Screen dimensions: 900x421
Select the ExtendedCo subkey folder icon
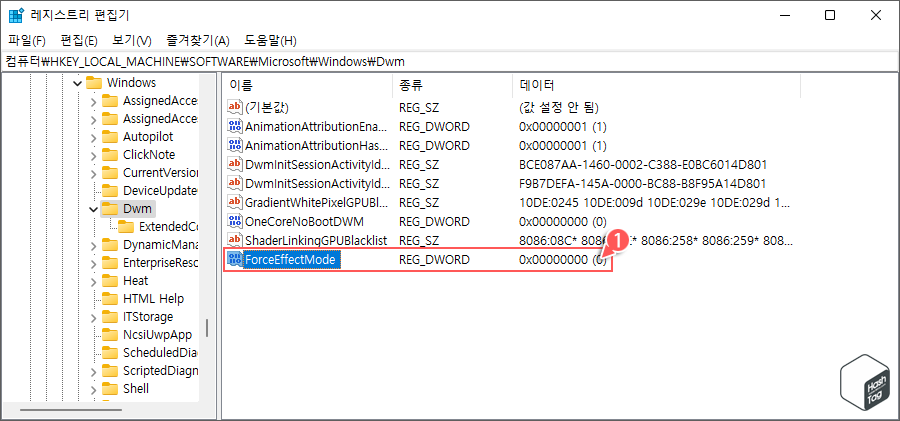[x=126, y=227]
